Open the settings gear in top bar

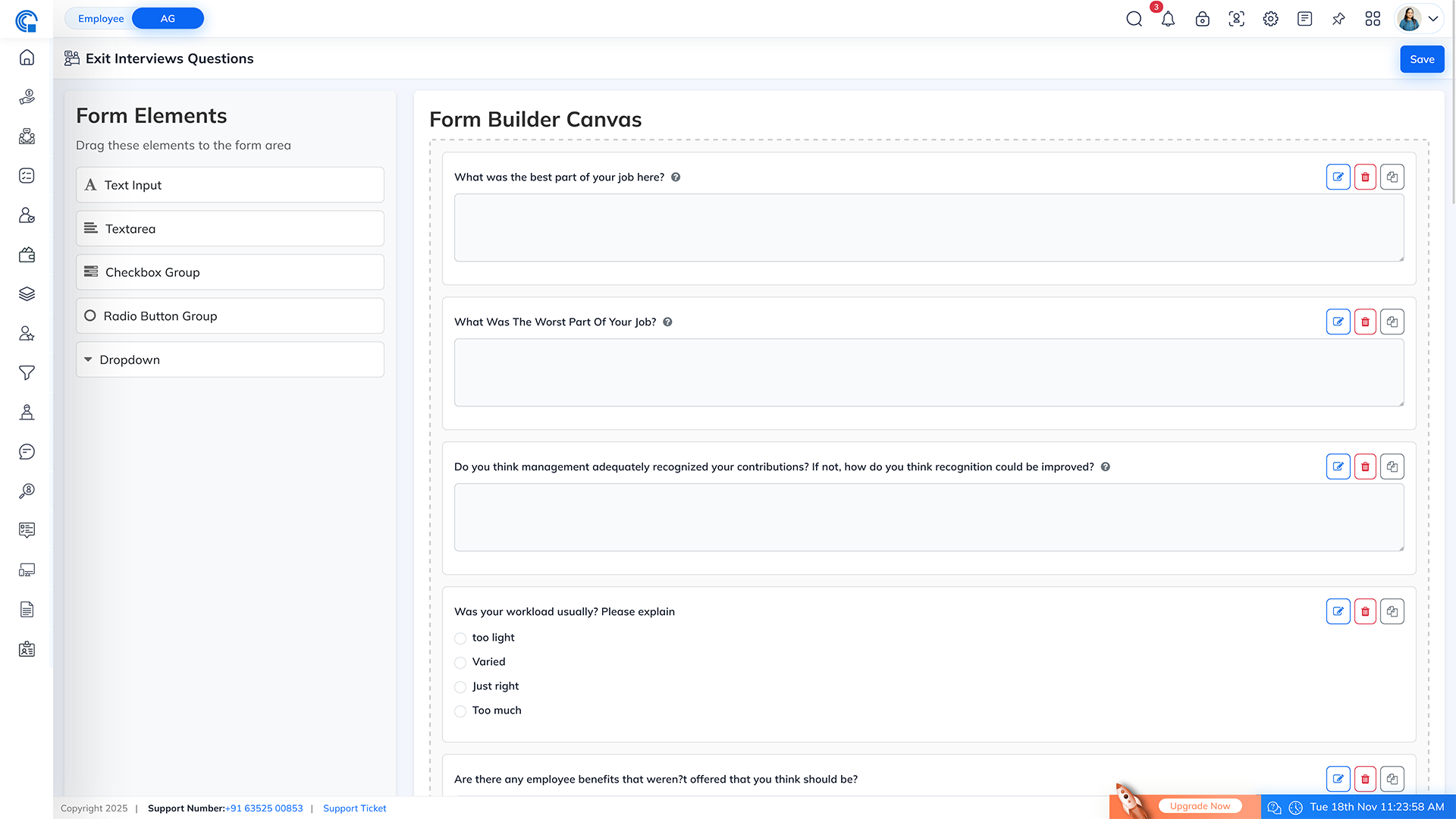(x=1270, y=19)
